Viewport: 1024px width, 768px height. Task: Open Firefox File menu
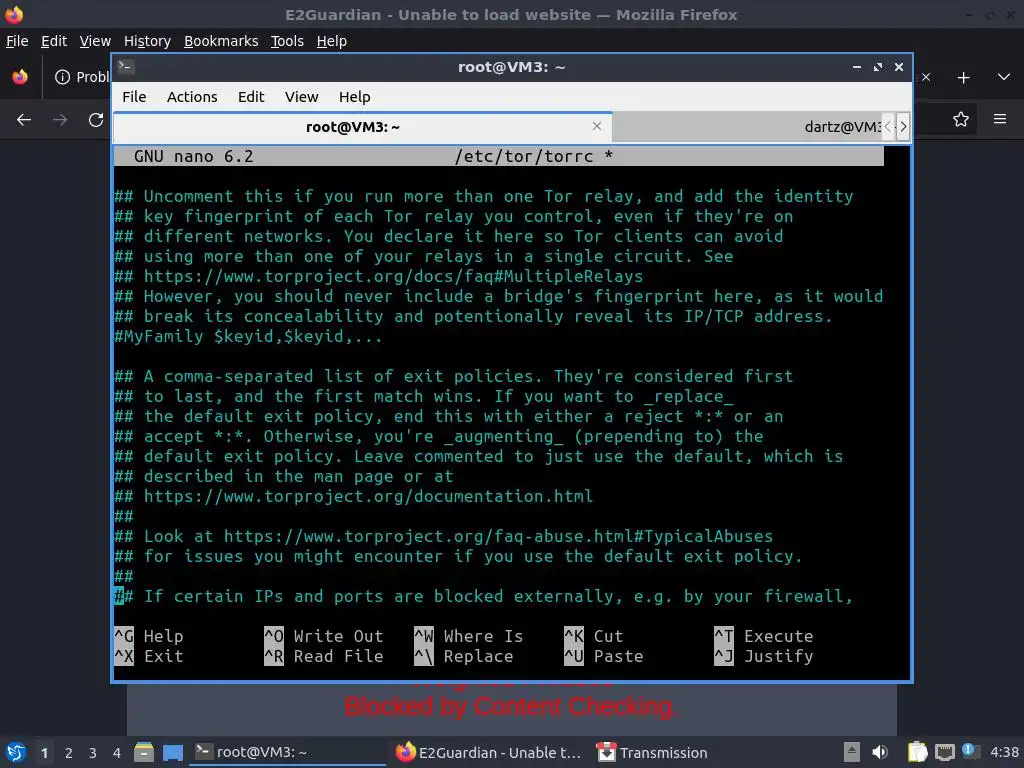(x=17, y=41)
